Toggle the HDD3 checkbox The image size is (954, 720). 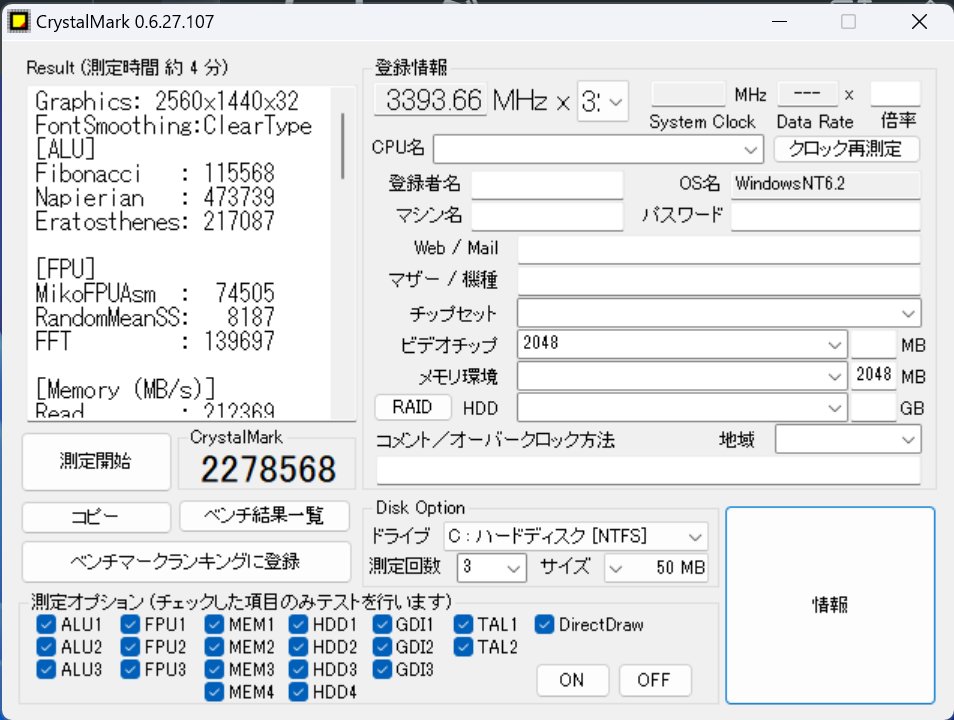[298, 669]
